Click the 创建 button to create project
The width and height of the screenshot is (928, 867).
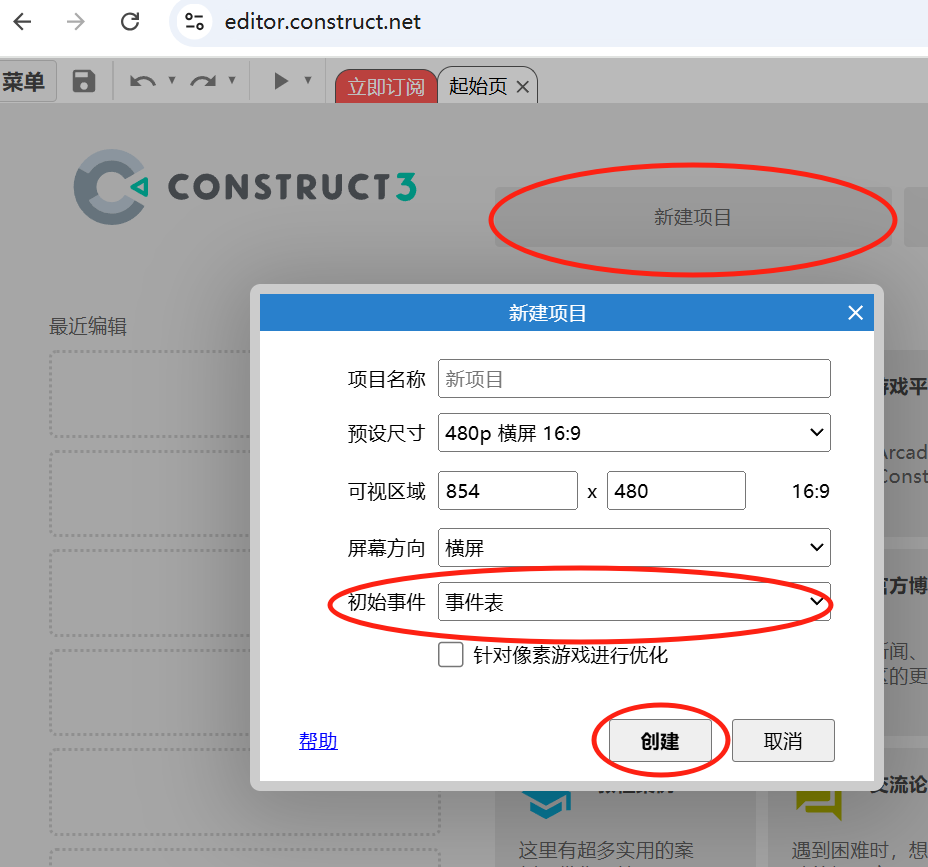[x=661, y=740]
